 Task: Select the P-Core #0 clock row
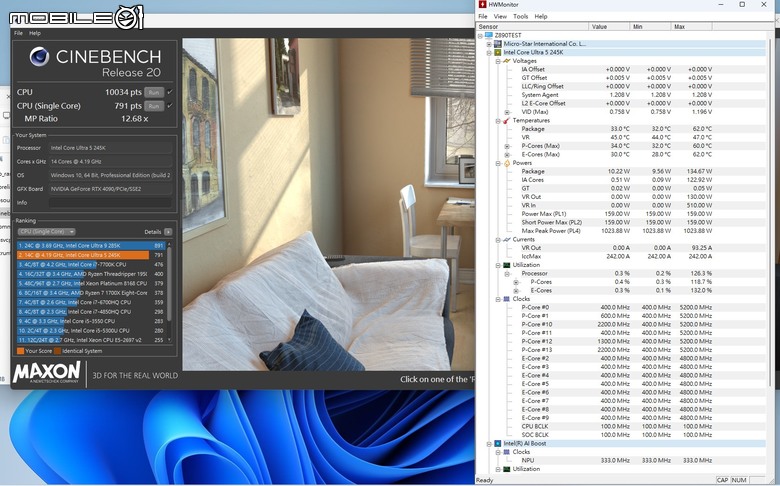pyautogui.click(x=621, y=307)
